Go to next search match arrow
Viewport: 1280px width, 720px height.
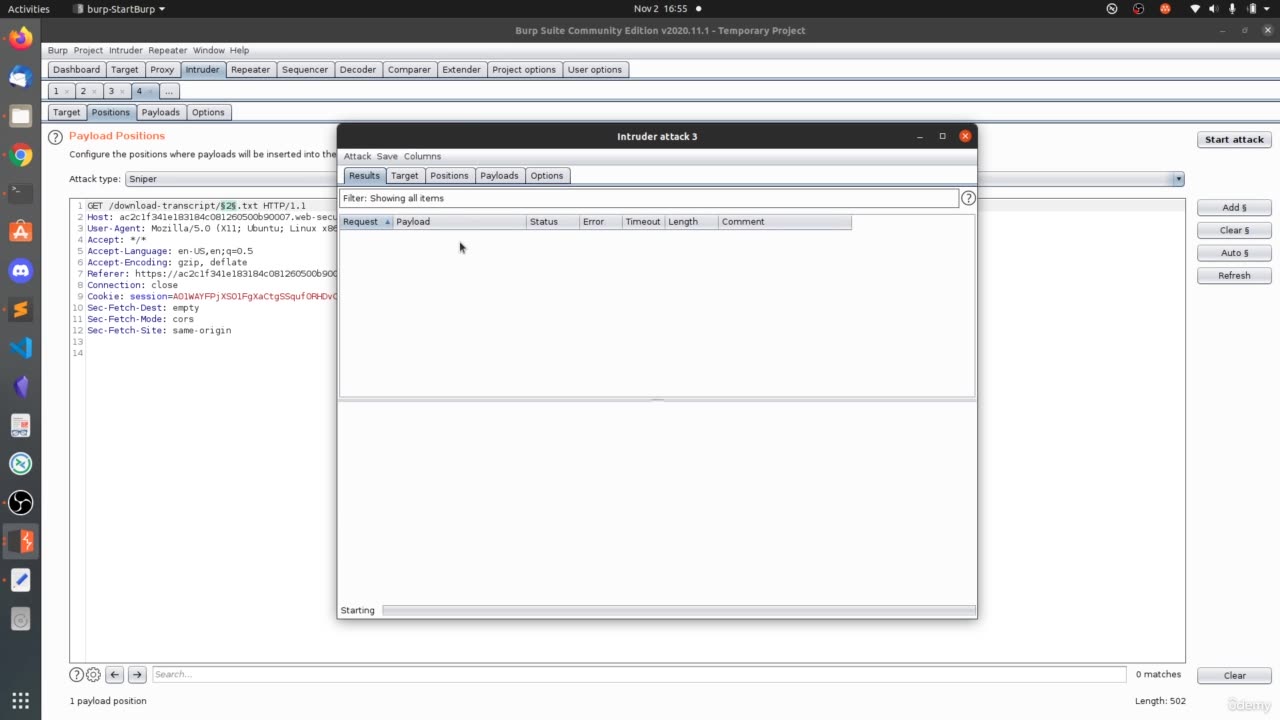click(x=138, y=674)
